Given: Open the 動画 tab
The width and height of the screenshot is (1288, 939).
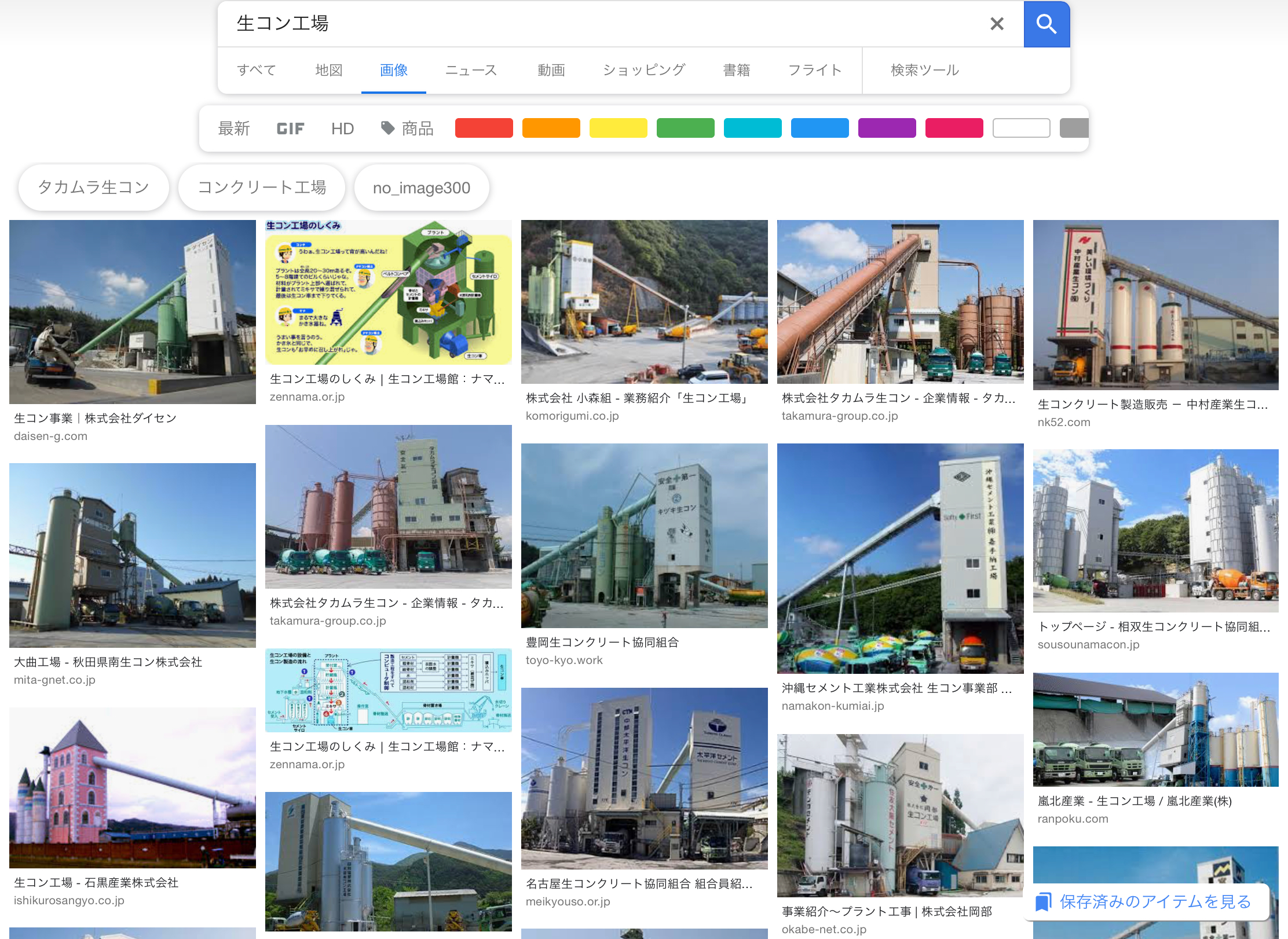Looking at the screenshot, I should coord(551,70).
